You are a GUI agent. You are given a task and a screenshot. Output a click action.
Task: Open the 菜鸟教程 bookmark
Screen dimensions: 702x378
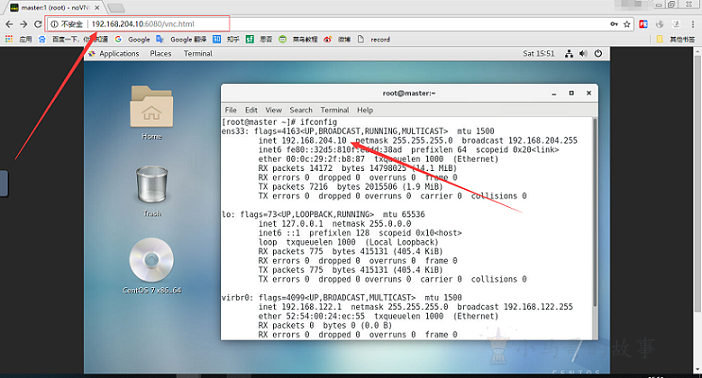tap(298, 39)
